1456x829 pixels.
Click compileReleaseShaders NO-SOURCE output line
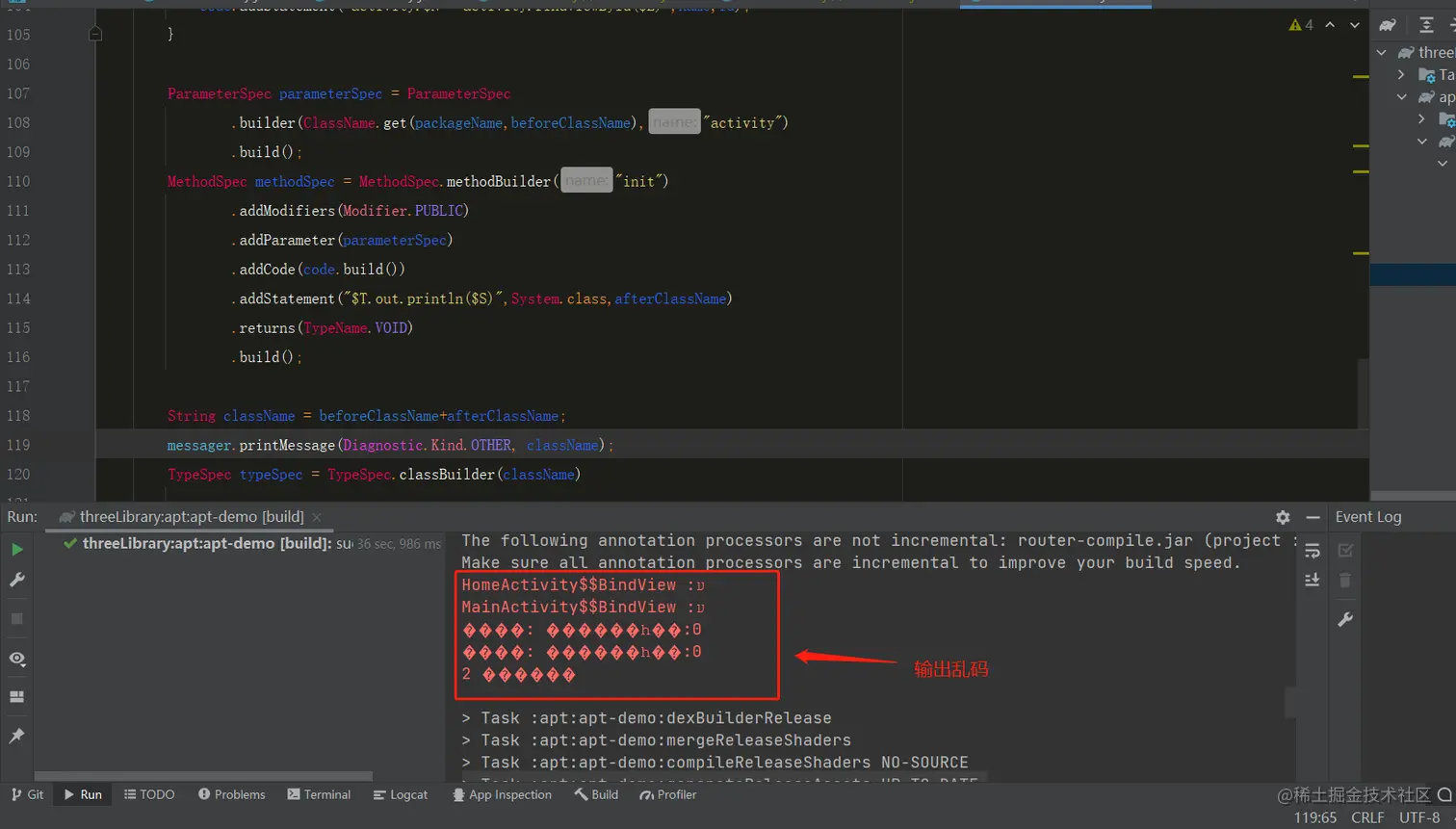[715, 763]
